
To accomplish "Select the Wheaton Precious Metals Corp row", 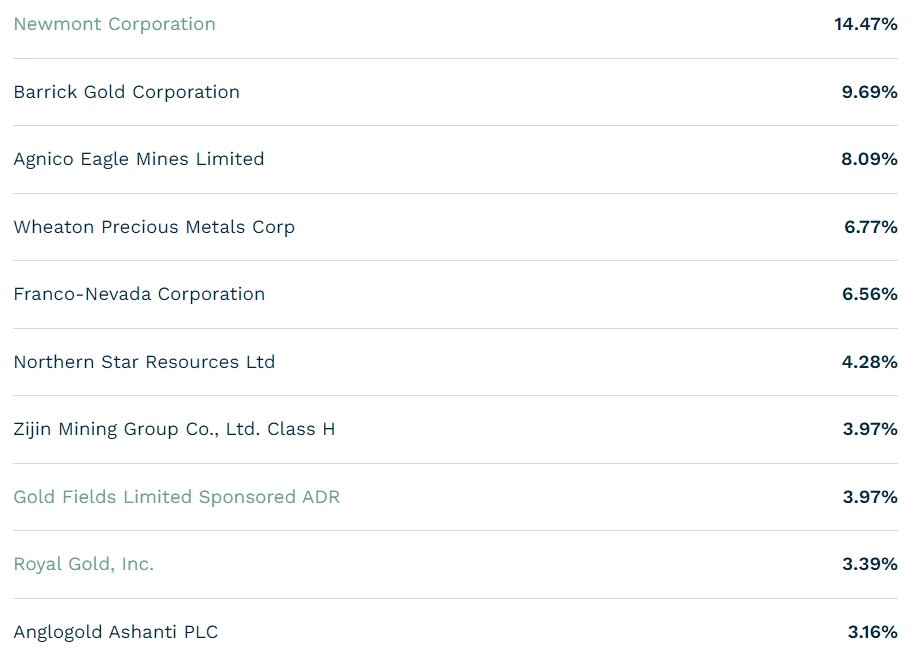I will [455, 227].
